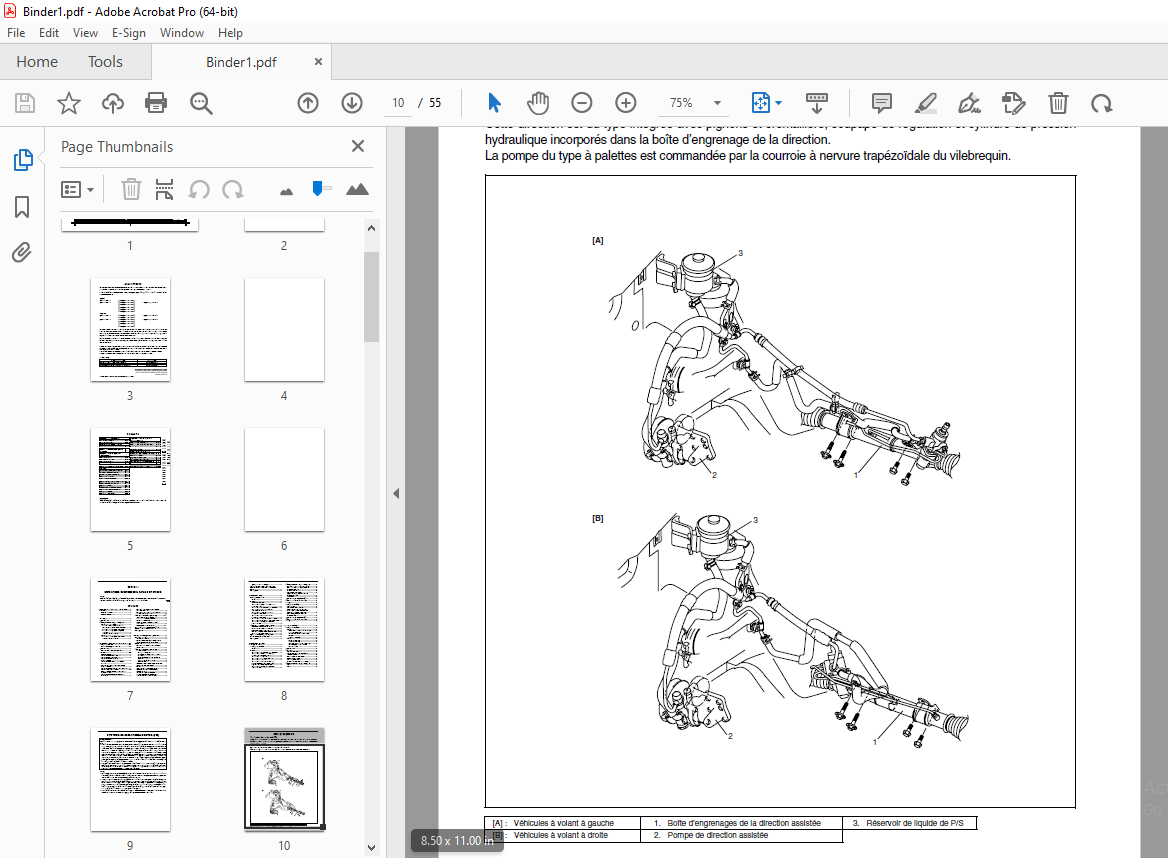Open the scrolling mode toolbar icon

pyautogui.click(x=817, y=103)
